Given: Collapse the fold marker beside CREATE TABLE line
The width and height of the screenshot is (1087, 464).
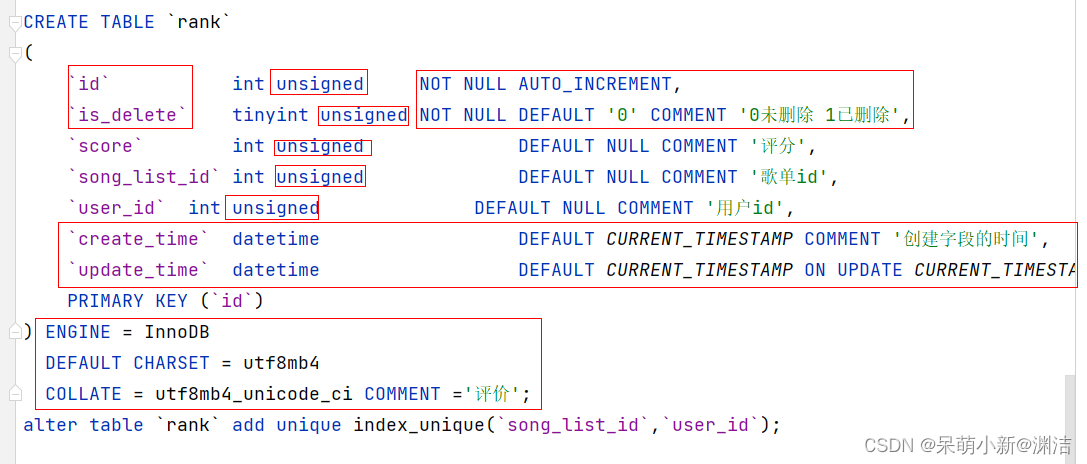Looking at the screenshot, I should coord(15,23).
